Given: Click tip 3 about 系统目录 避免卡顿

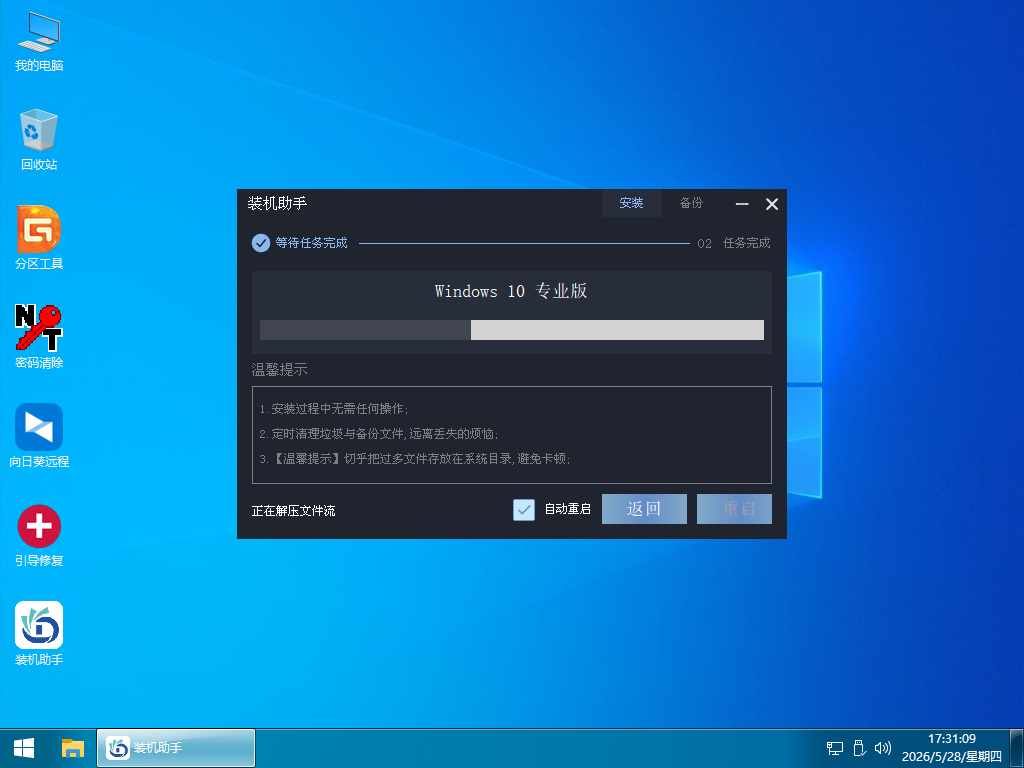Looking at the screenshot, I should 415,458.
